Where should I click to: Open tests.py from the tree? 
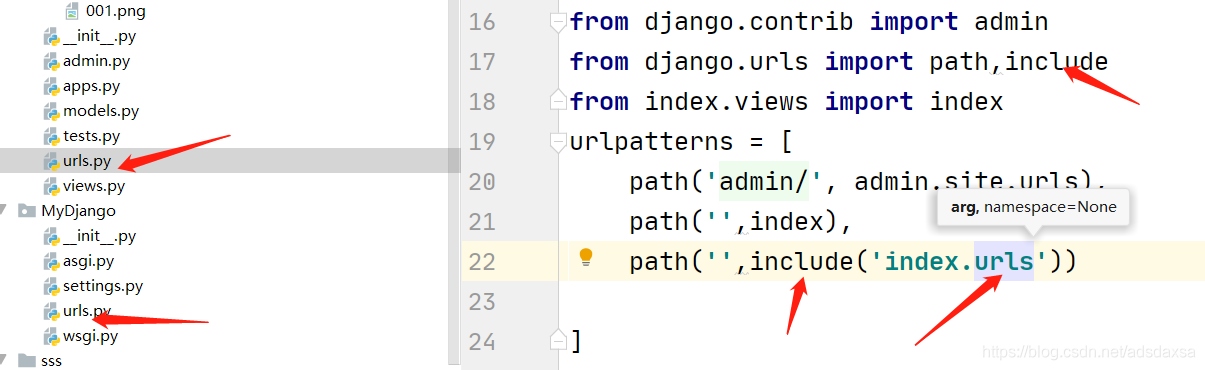point(91,136)
